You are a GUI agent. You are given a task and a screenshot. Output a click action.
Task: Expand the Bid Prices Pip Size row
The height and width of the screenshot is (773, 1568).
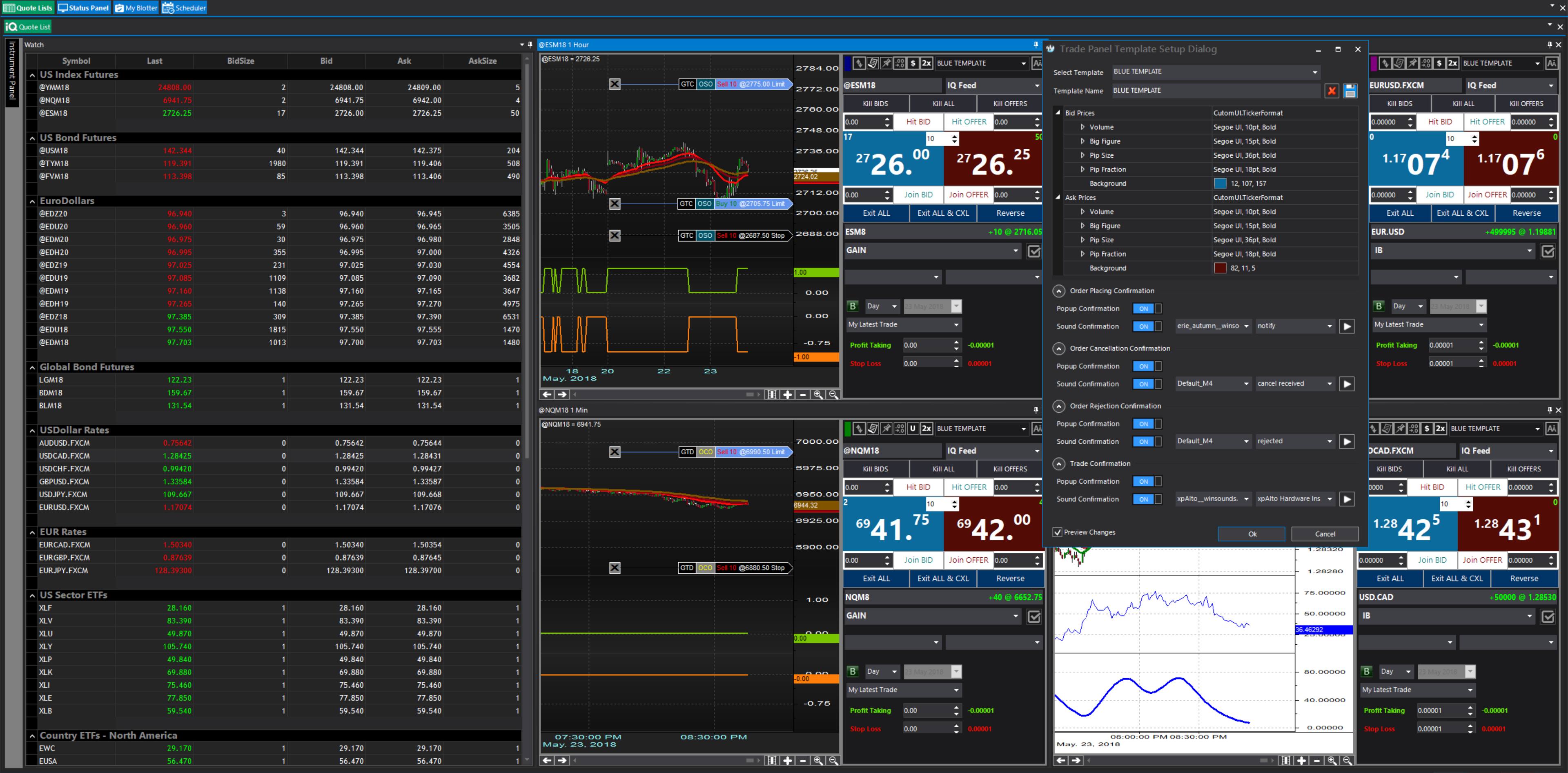point(1082,155)
